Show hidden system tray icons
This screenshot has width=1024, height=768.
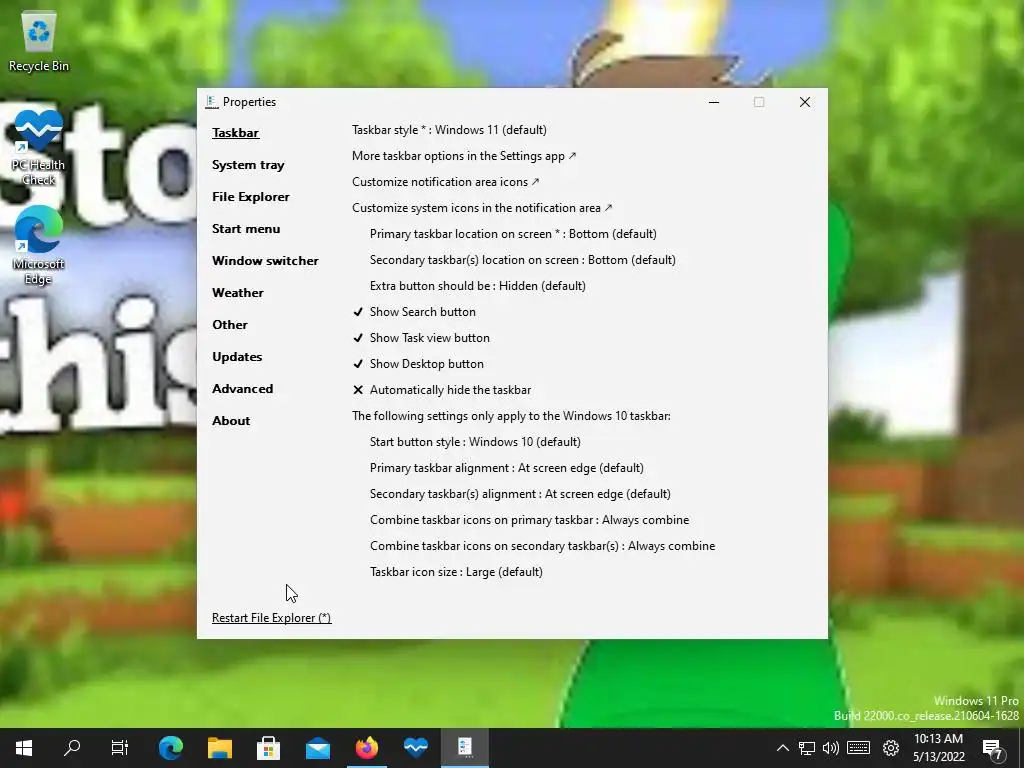pyautogui.click(x=782, y=748)
